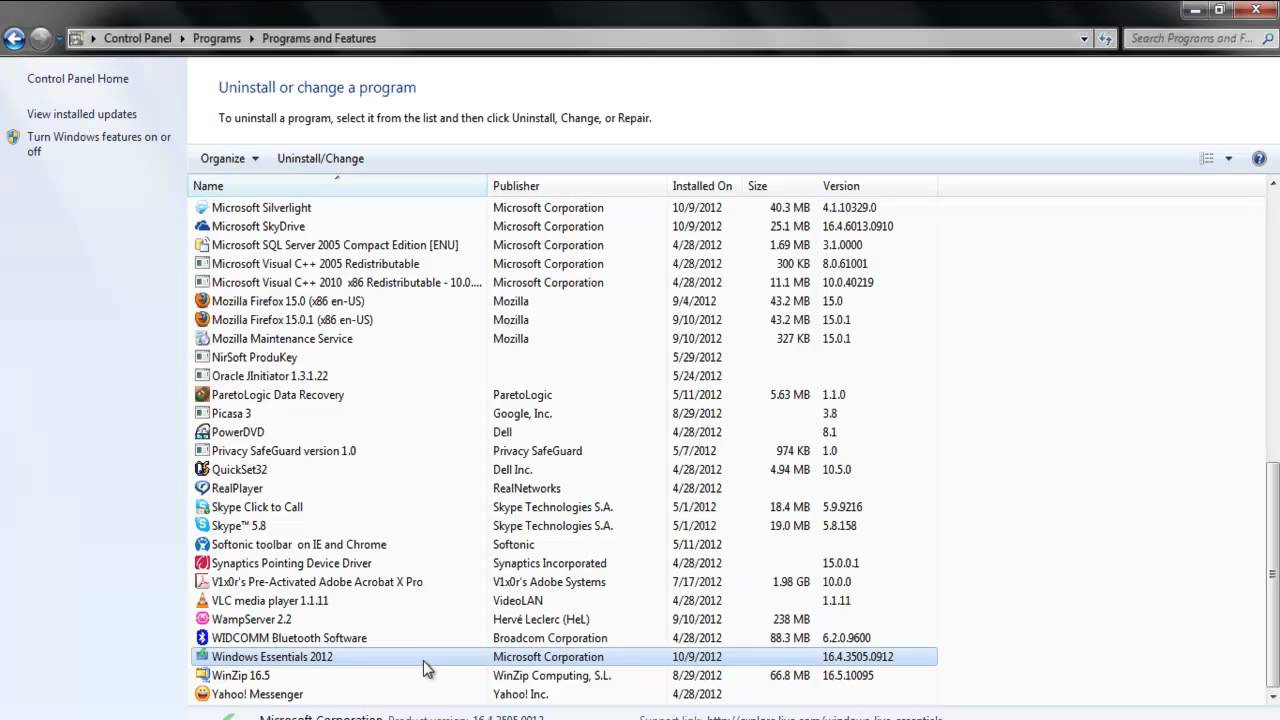Click the 7/17/2012 installed date cell
Viewport: 1280px width, 720px height.
[696, 582]
